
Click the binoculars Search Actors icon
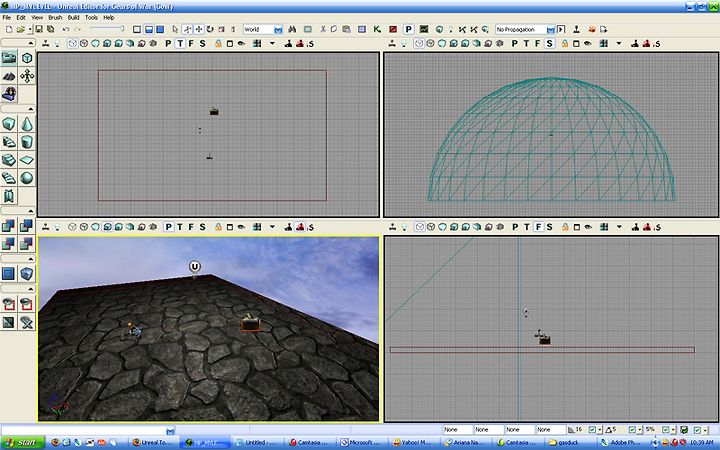tap(292, 29)
